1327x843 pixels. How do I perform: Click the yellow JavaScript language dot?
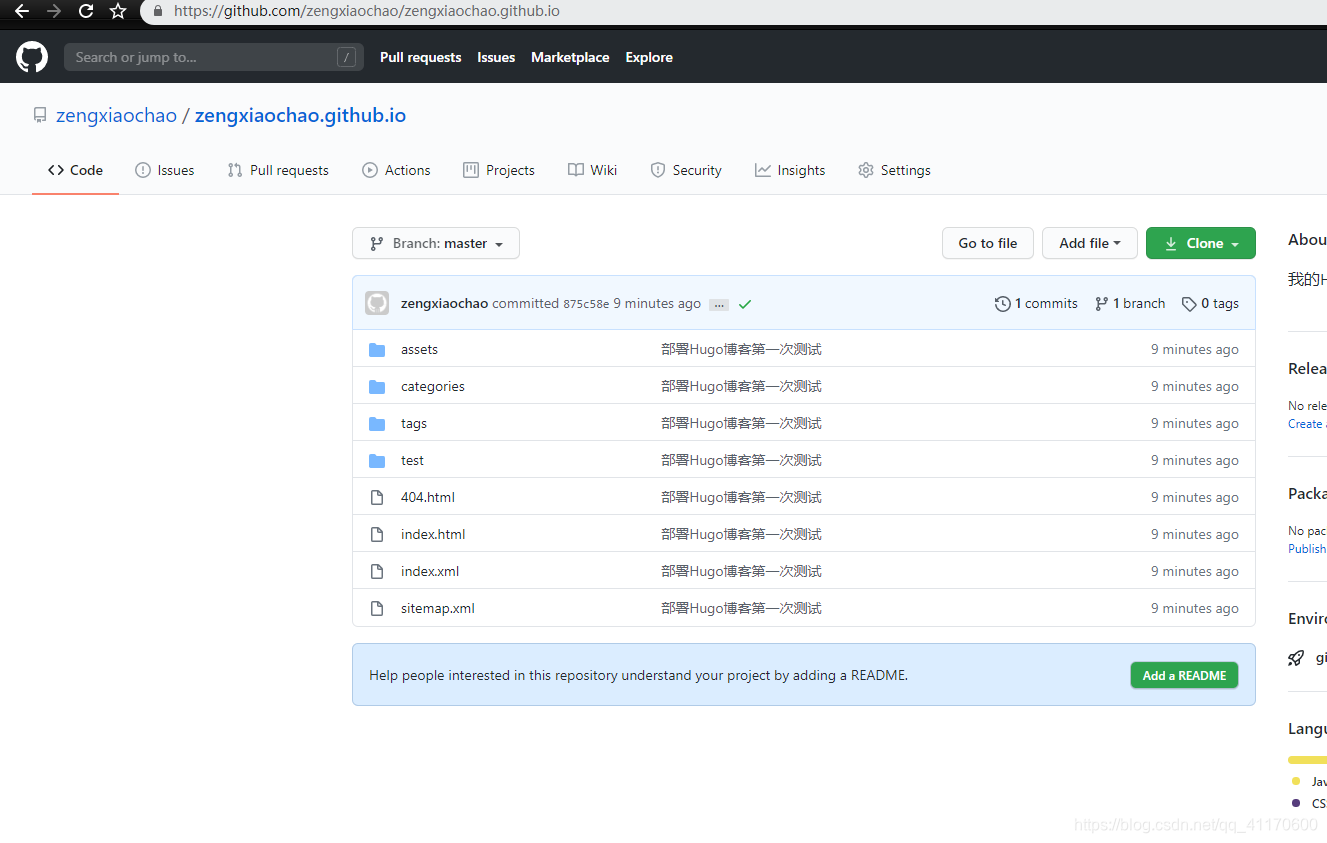pos(1296,781)
